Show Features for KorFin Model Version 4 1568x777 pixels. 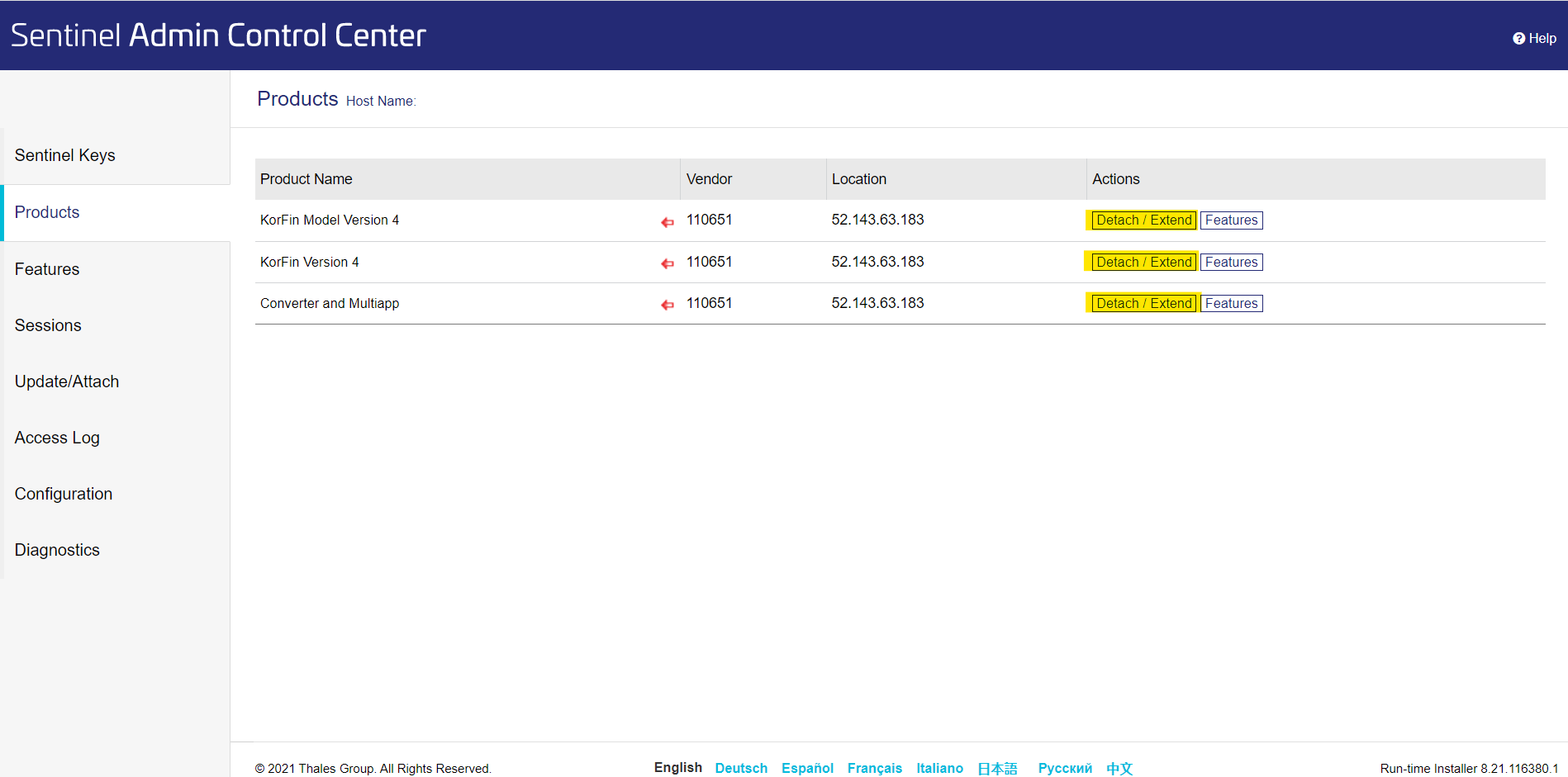[x=1231, y=220]
